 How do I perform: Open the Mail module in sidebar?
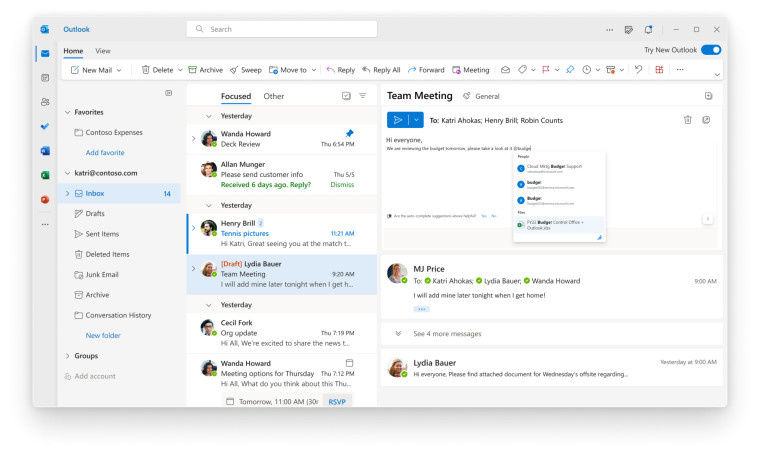pos(45,53)
